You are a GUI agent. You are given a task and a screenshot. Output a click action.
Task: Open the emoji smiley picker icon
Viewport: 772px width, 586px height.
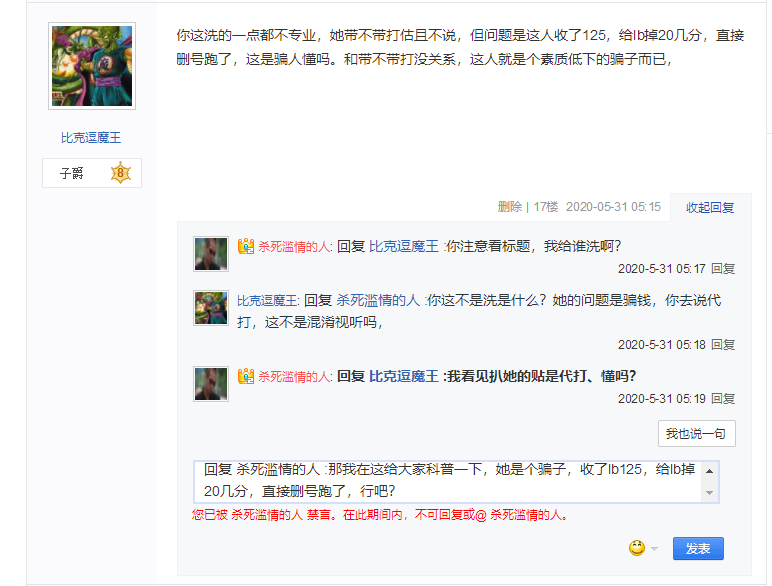point(637,548)
